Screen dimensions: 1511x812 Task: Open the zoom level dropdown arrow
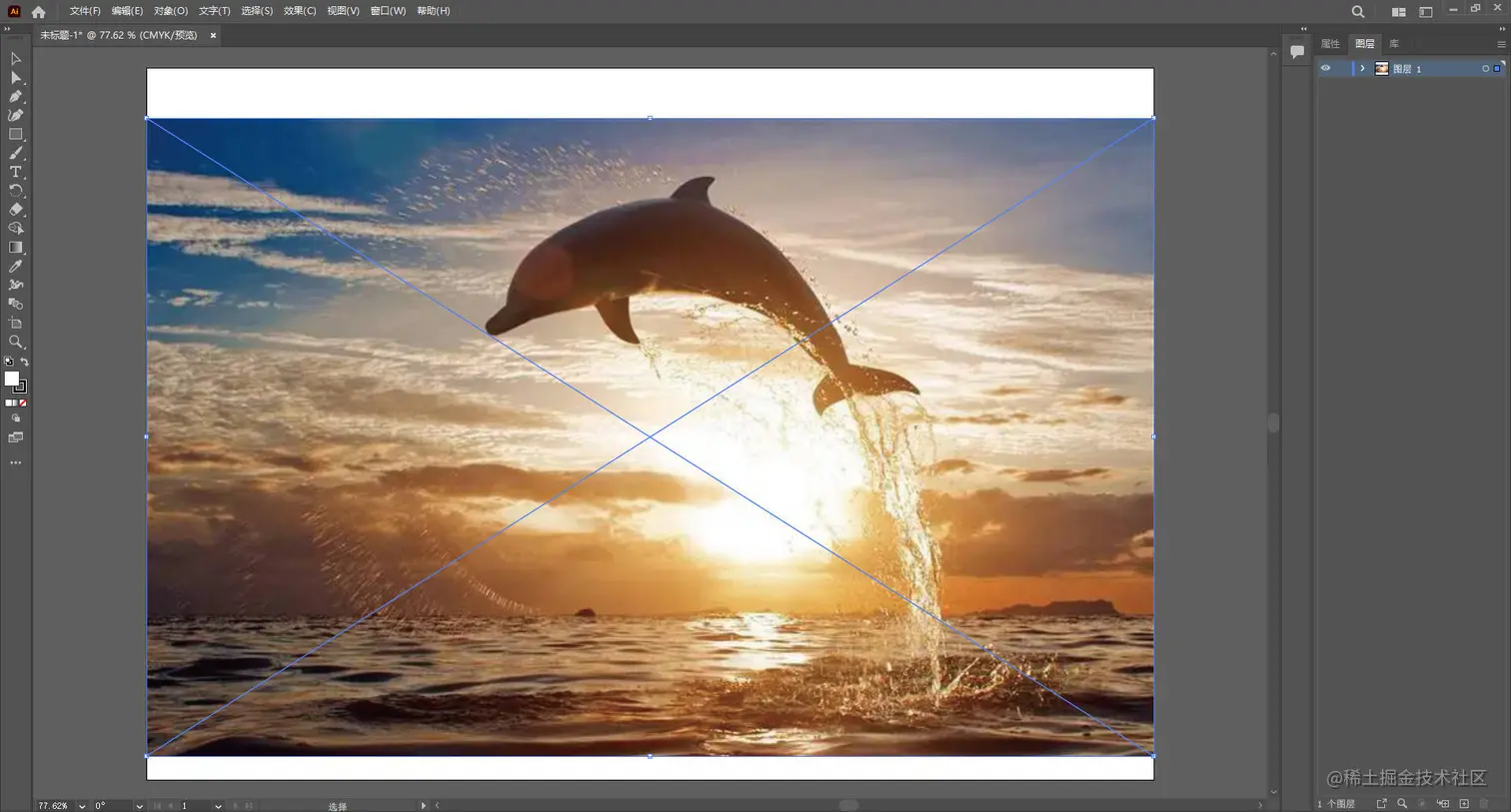click(82, 806)
